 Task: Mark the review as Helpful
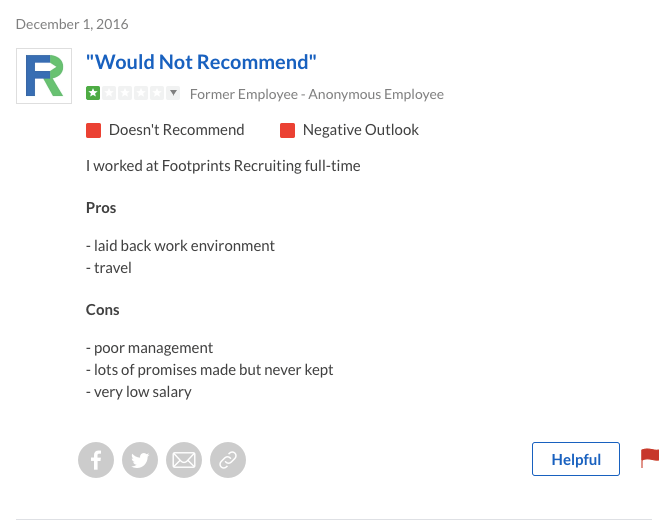[x=576, y=460]
